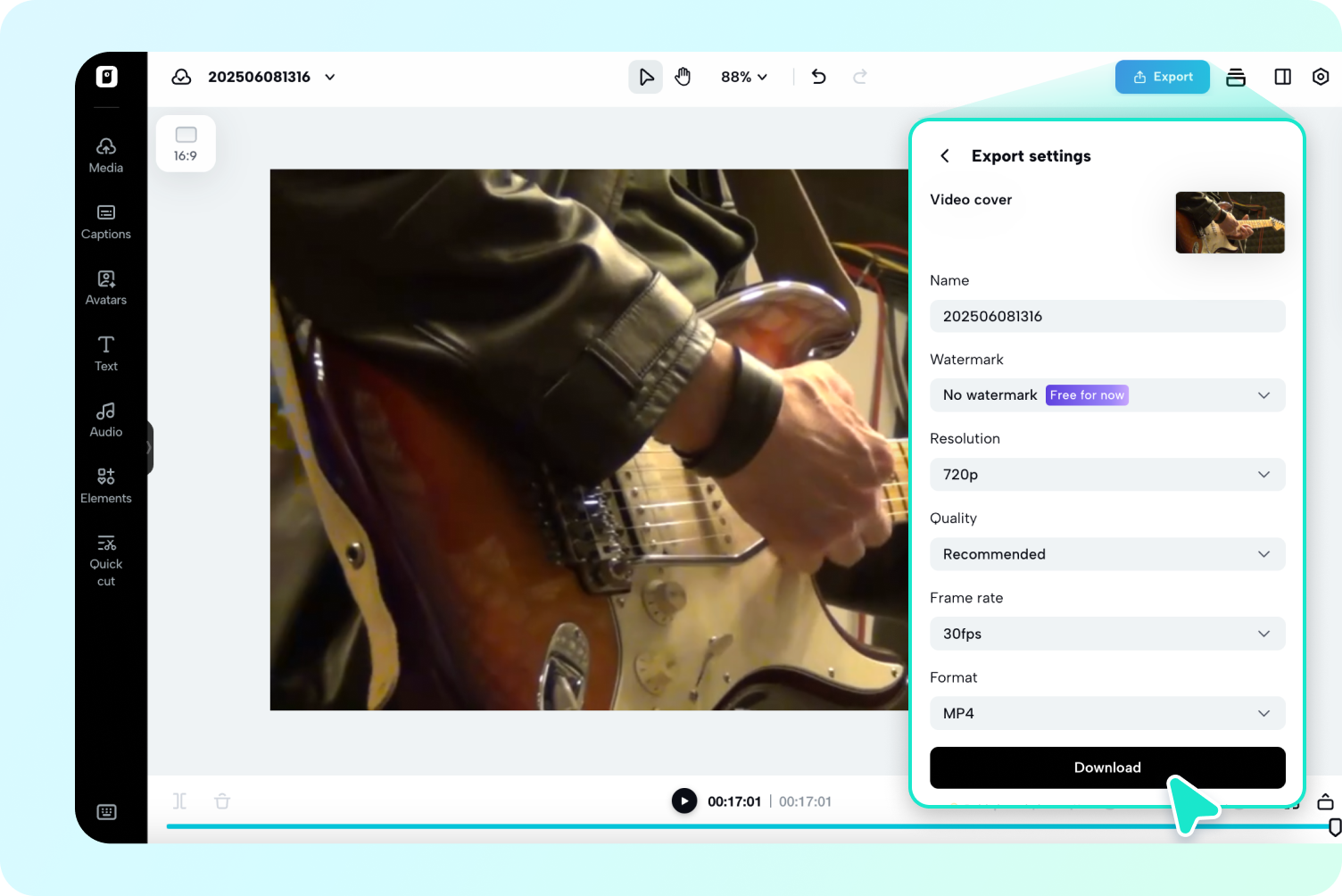Select the video cover thumbnail
The height and width of the screenshot is (896, 1342).
(x=1230, y=222)
